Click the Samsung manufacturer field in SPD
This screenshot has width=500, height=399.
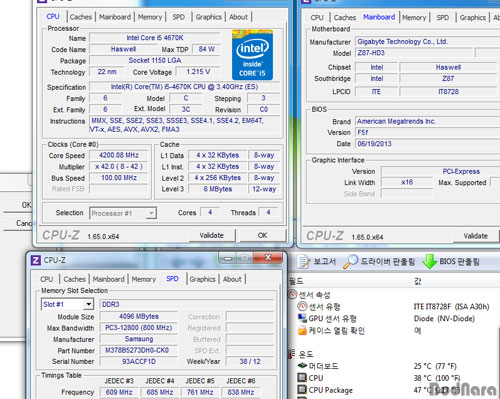[138, 339]
